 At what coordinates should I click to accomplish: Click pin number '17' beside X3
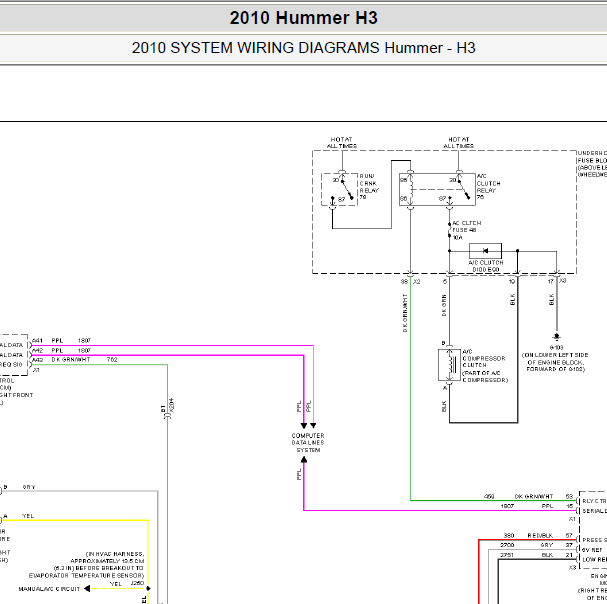pos(550,281)
